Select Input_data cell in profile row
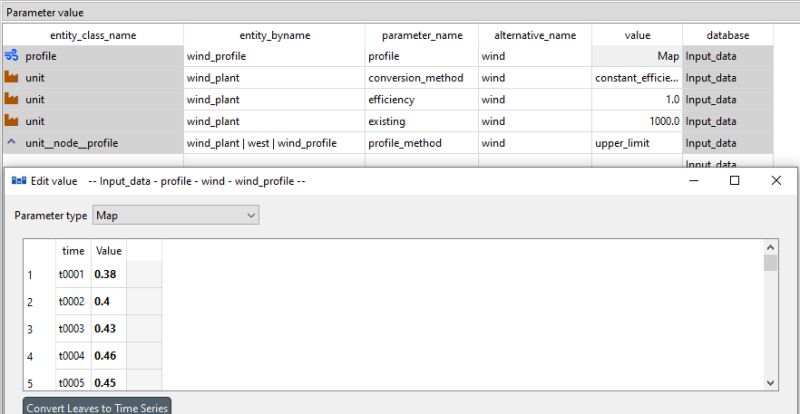This screenshot has width=800, height=414. [728, 56]
